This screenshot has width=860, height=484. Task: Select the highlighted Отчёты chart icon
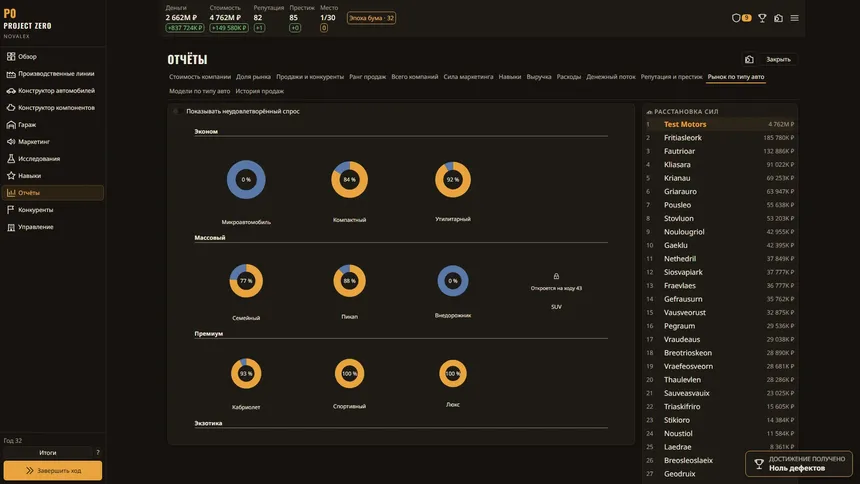point(11,193)
